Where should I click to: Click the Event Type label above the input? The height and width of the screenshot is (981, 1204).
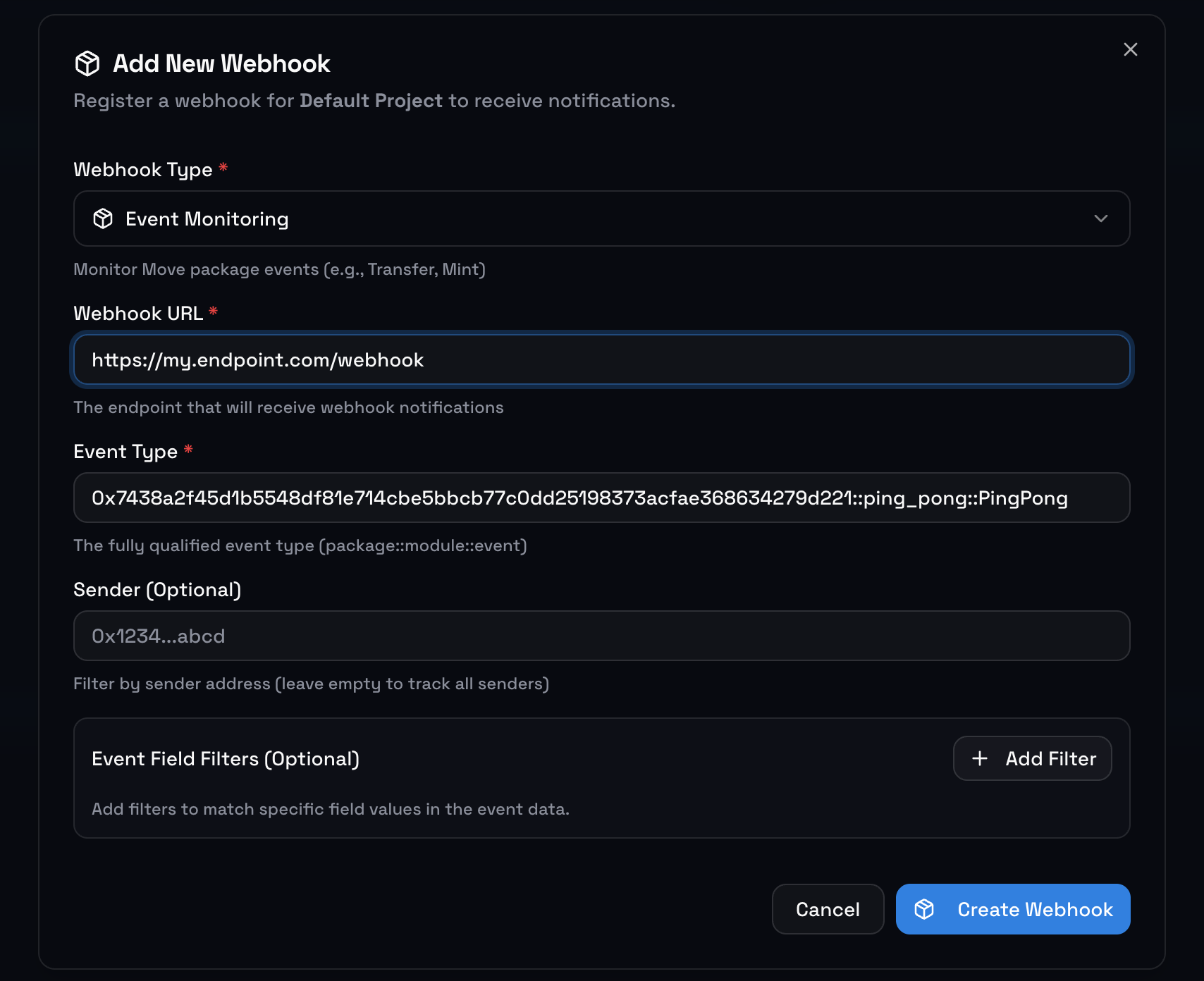click(125, 451)
